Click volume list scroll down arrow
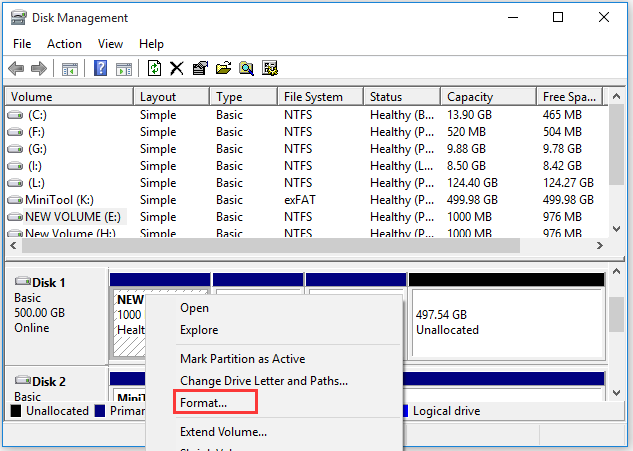Screen dimensions: 633x451 [x=616, y=229]
